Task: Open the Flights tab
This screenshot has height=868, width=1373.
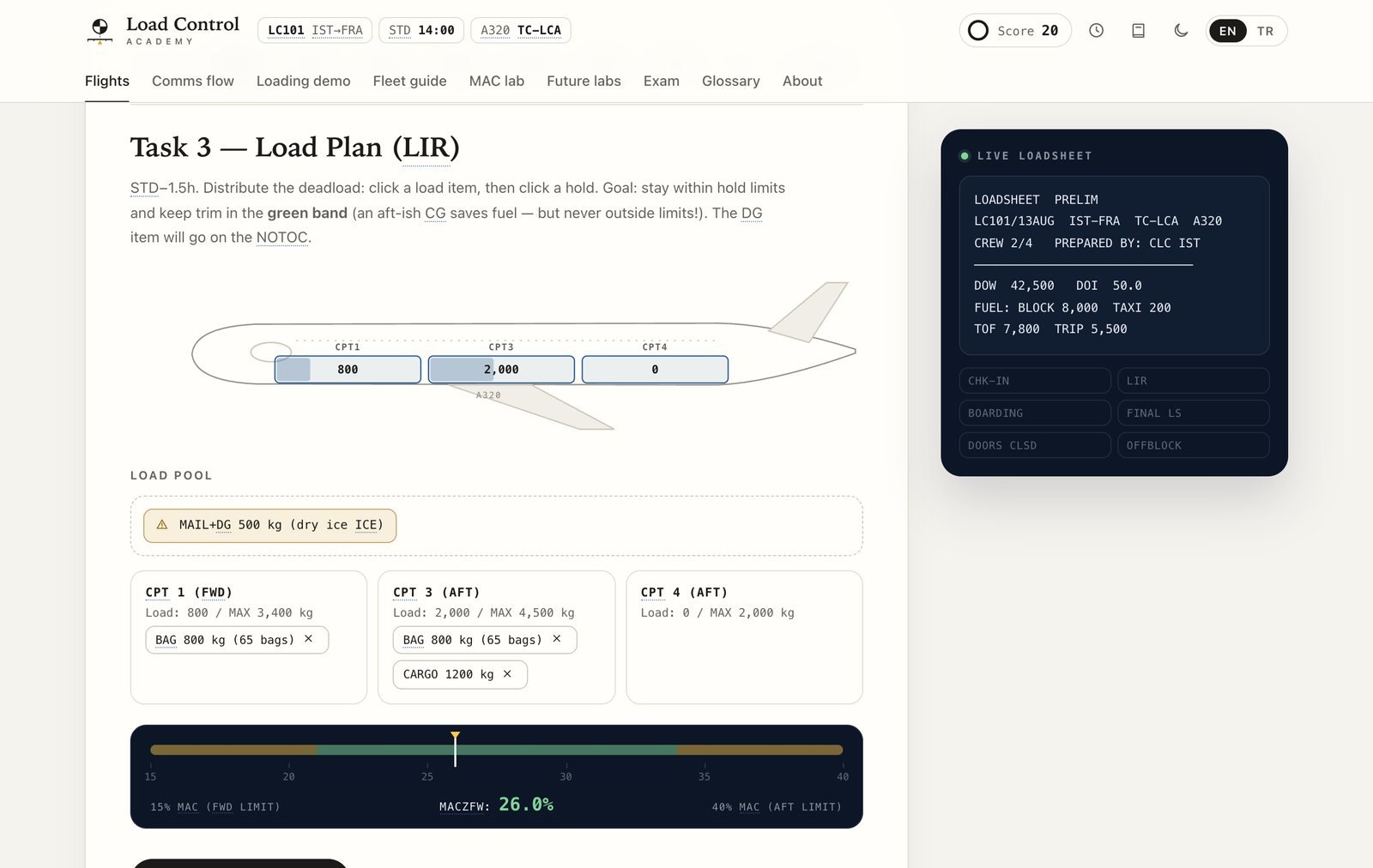Action: [x=107, y=81]
